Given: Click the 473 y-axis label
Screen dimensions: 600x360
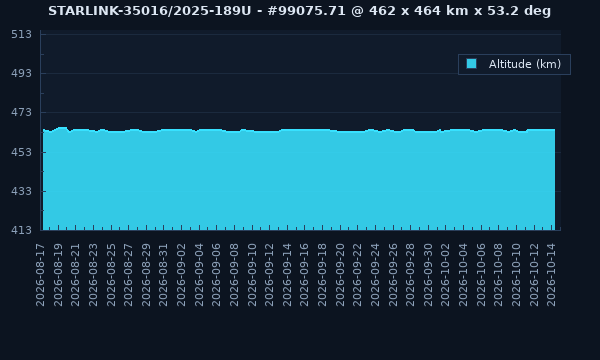Looking at the screenshot, I should (x=21, y=112).
